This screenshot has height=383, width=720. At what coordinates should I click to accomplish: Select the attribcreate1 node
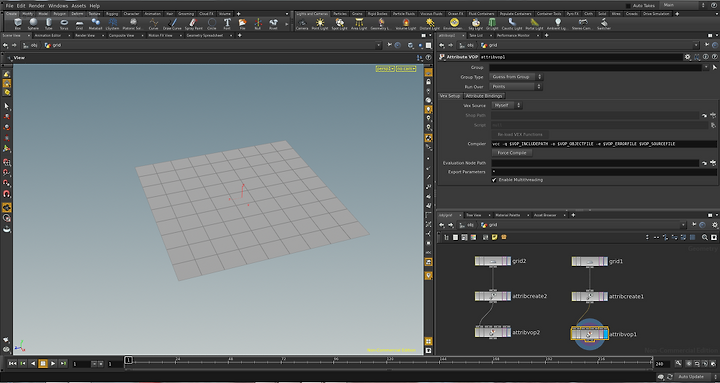coord(590,296)
